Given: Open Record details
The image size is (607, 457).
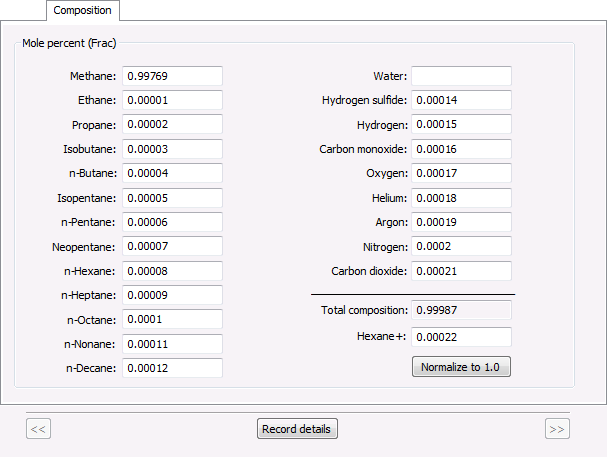Looking at the screenshot, I should (297, 428).
